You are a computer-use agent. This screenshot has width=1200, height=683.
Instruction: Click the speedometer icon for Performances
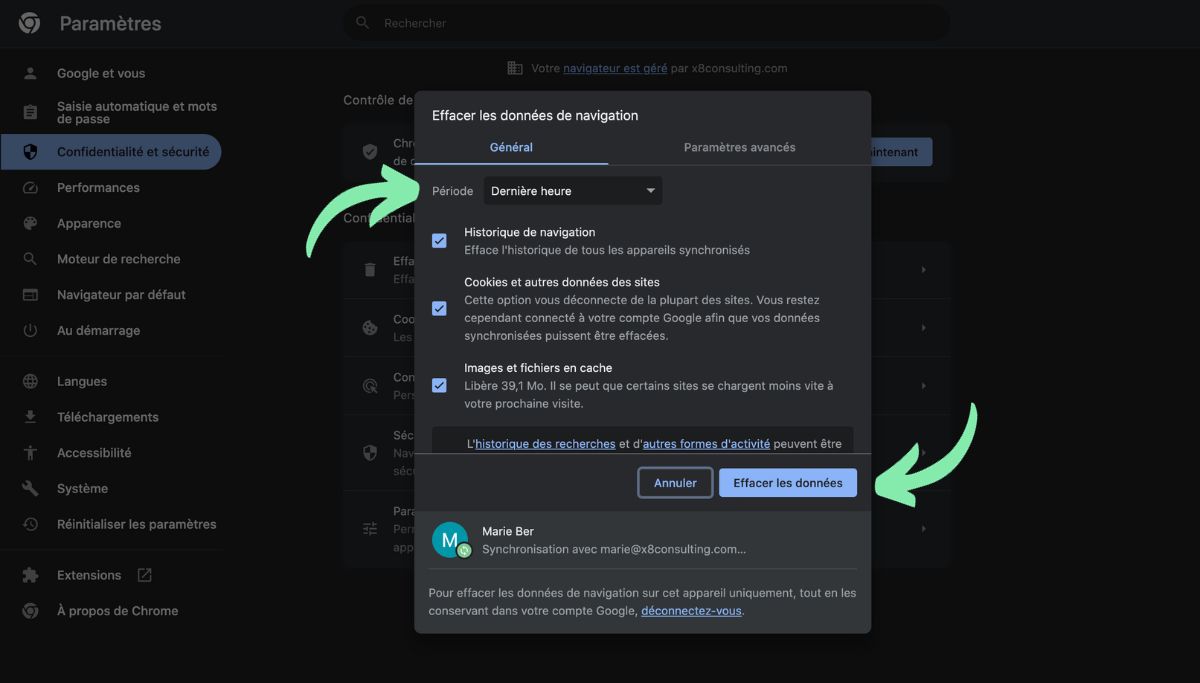[30, 187]
